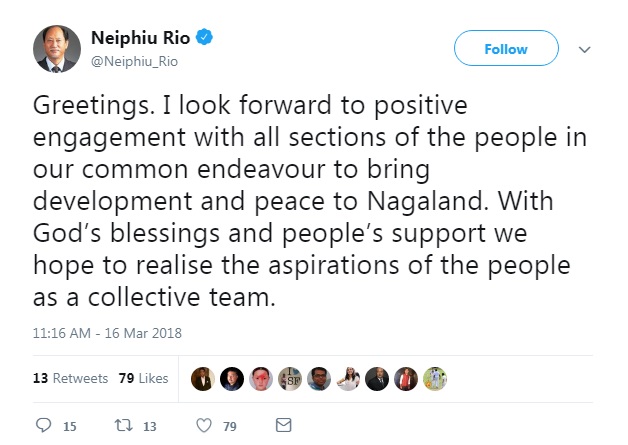Expand the tweet options chevron
The image size is (628, 445).
(x=585, y=50)
